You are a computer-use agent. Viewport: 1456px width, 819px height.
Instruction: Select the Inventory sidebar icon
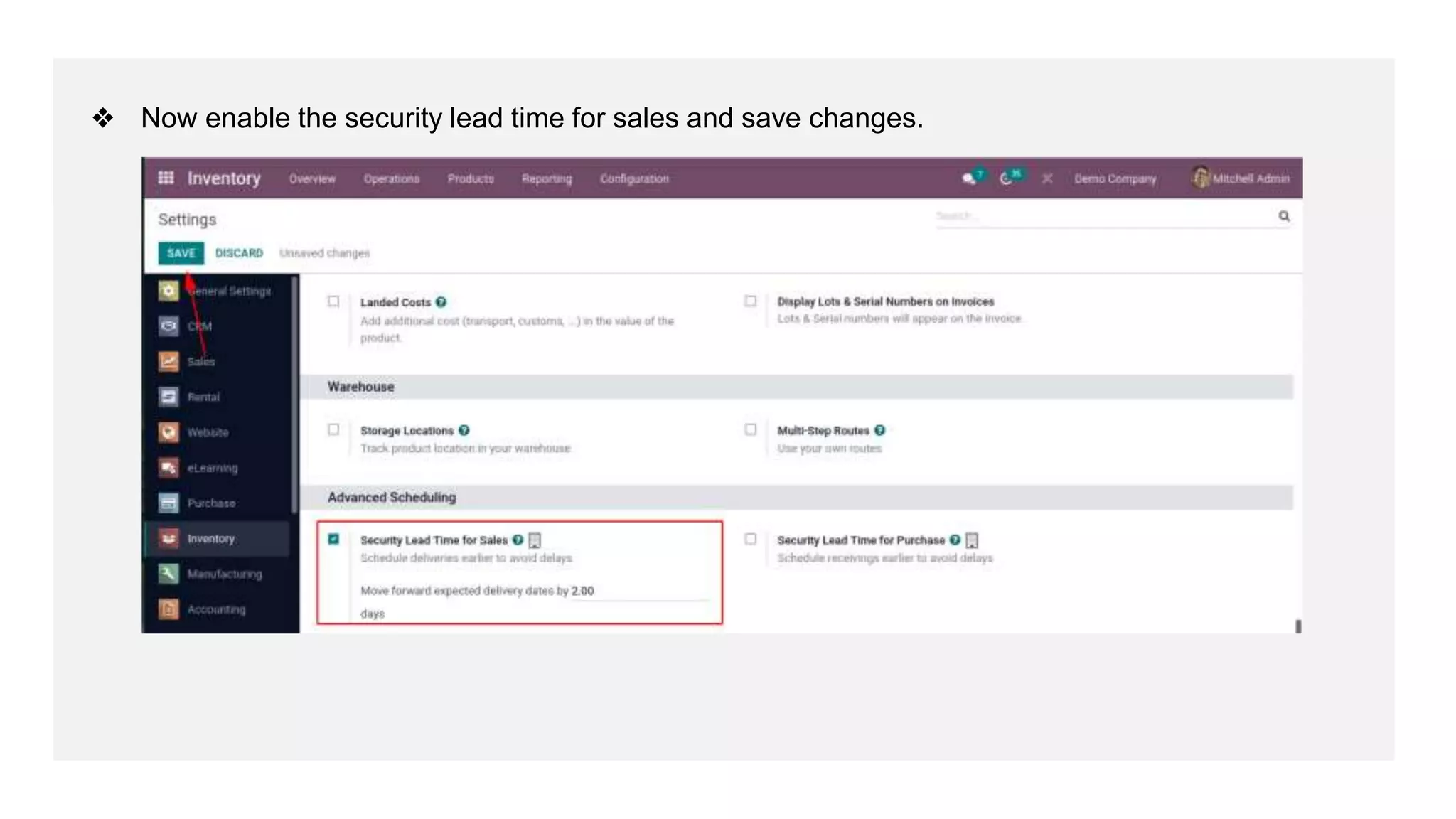coord(168,538)
